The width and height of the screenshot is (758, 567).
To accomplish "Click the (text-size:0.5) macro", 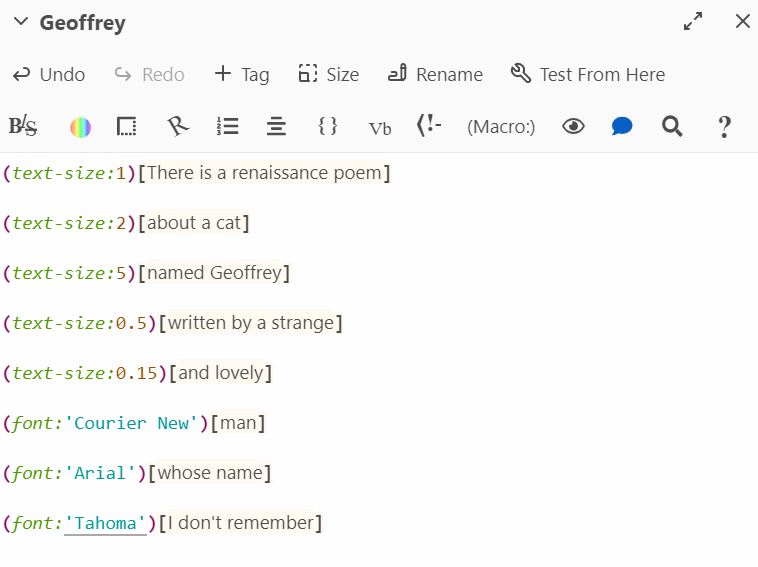I will point(80,323).
